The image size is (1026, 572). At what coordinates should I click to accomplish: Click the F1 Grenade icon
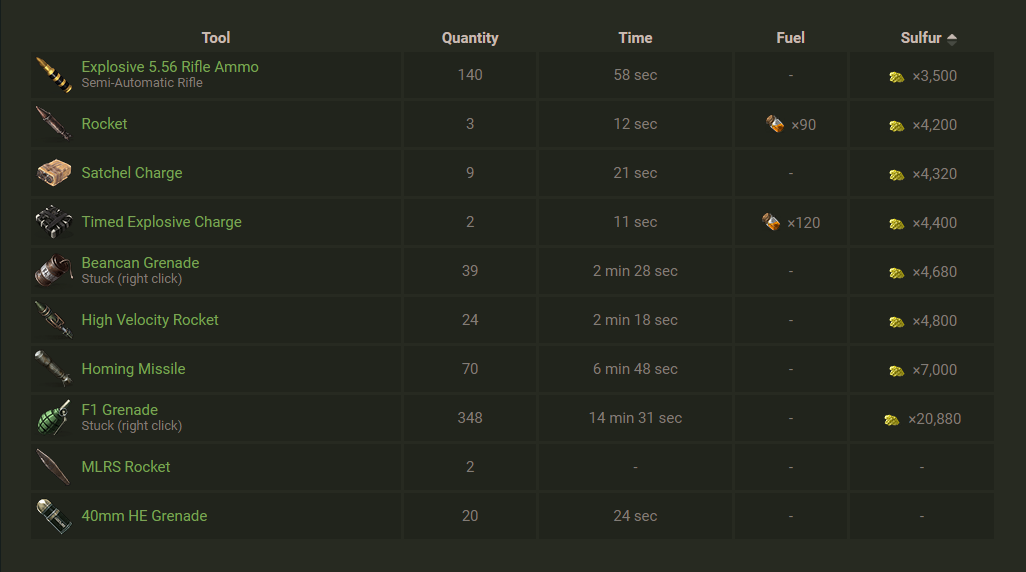tap(53, 418)
